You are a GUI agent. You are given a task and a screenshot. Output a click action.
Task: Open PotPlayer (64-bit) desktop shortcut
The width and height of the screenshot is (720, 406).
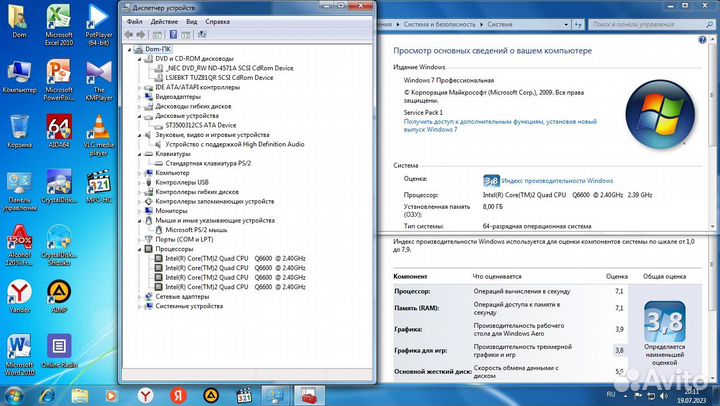(x=99, y=24)
